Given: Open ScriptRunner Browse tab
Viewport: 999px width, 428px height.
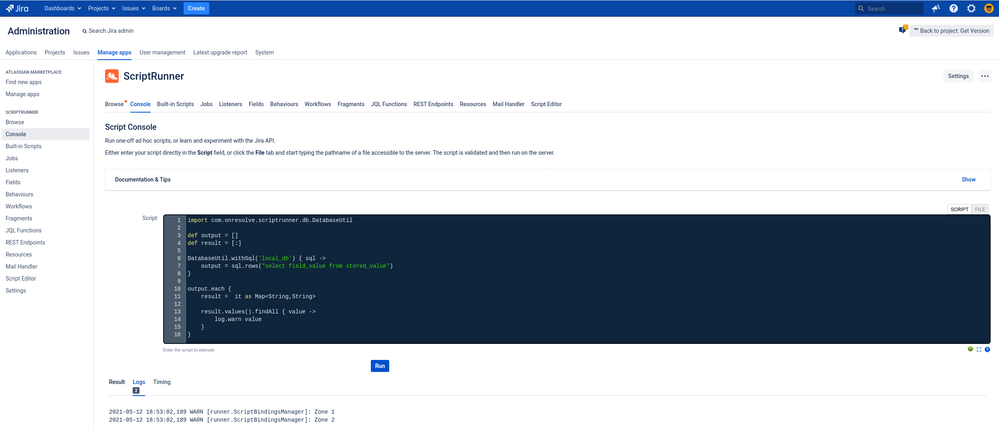Looking at the screenshot, I should [x=114, y=104].
